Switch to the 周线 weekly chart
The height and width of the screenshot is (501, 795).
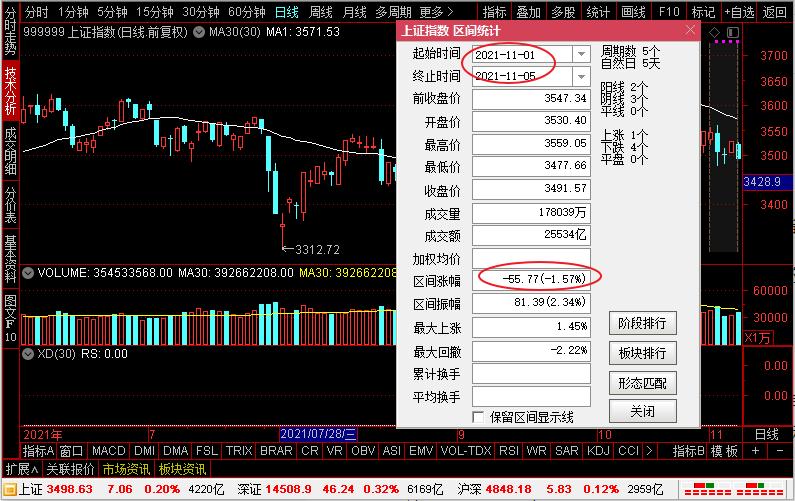pyautogui.click(x=320, y=11)
